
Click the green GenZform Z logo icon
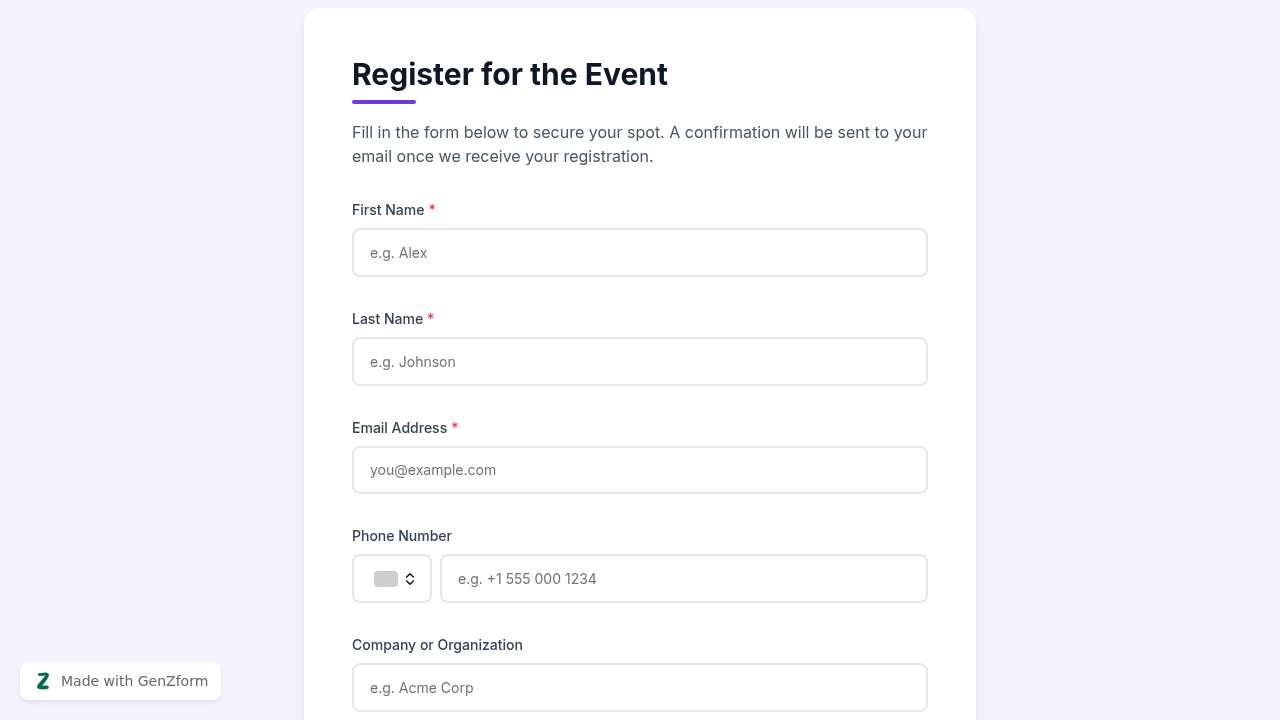(x=43, y=680)
